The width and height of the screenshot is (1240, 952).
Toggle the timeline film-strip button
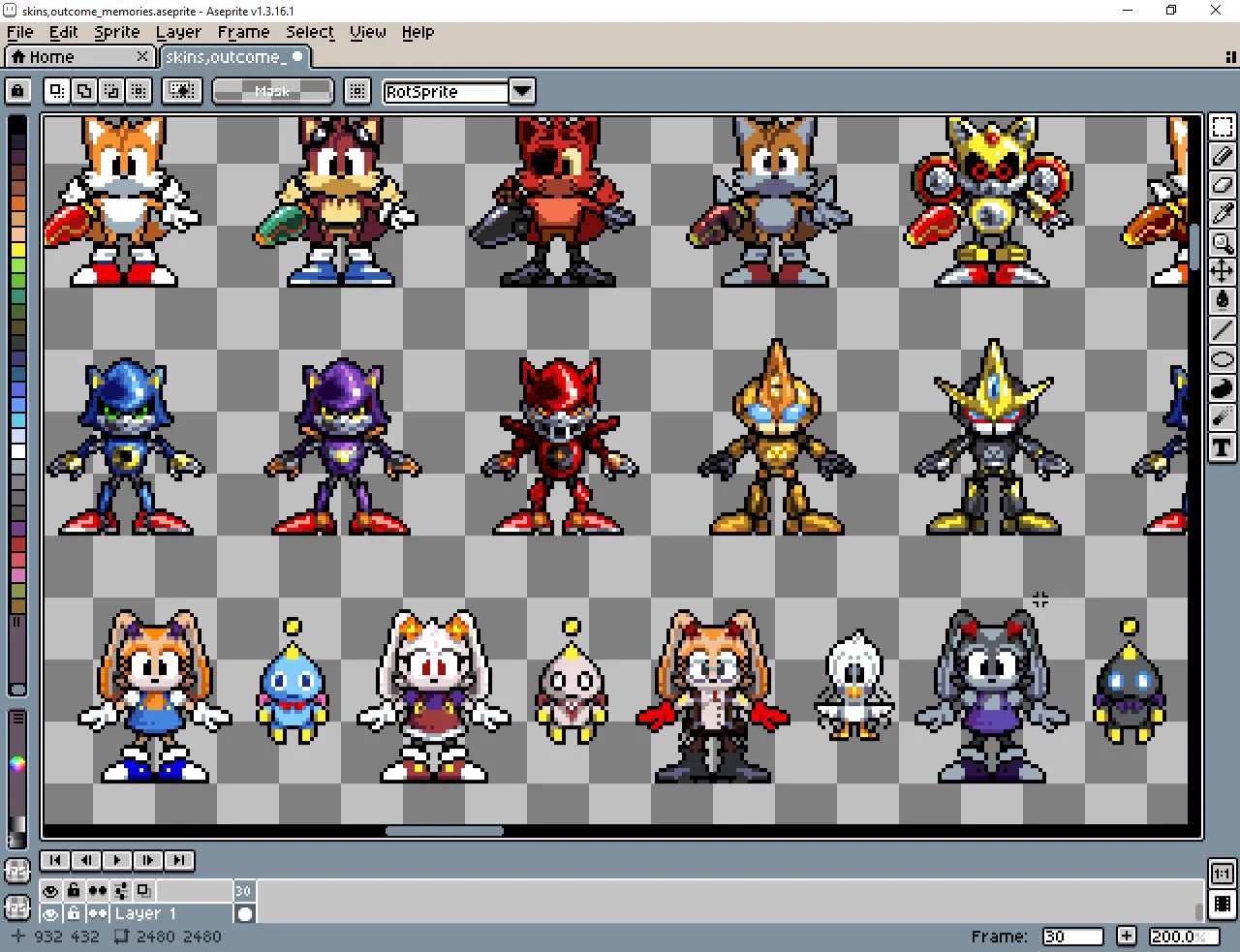1223,905
